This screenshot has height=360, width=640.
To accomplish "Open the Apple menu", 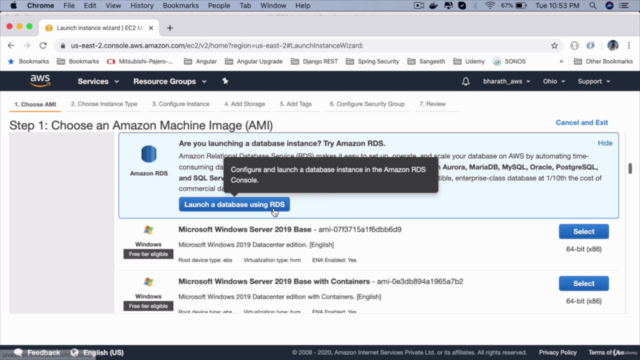I will click(x=13, y=6).
